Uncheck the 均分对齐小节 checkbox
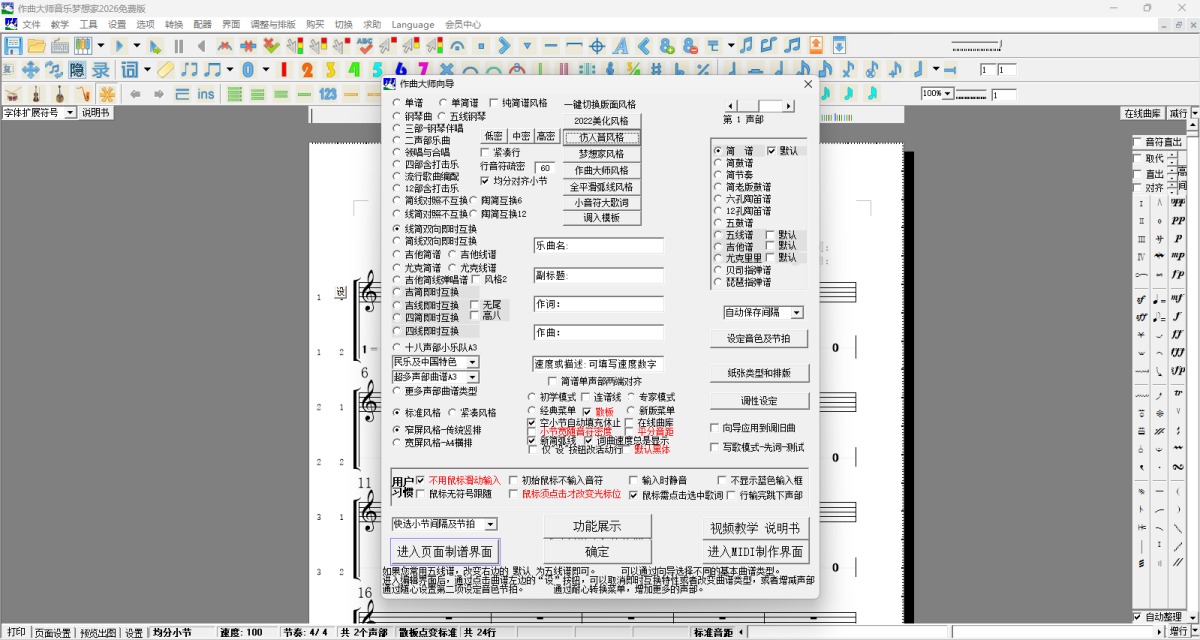The width and height of the screenshot is (1200, 640). [486, 181]
